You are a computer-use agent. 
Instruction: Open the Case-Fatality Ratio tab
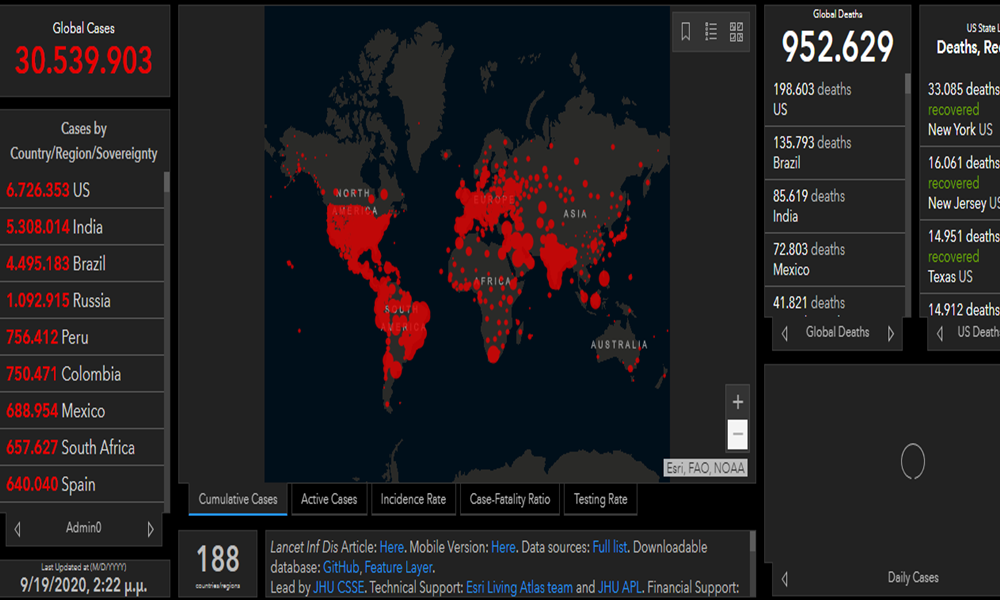click(510, 499)
